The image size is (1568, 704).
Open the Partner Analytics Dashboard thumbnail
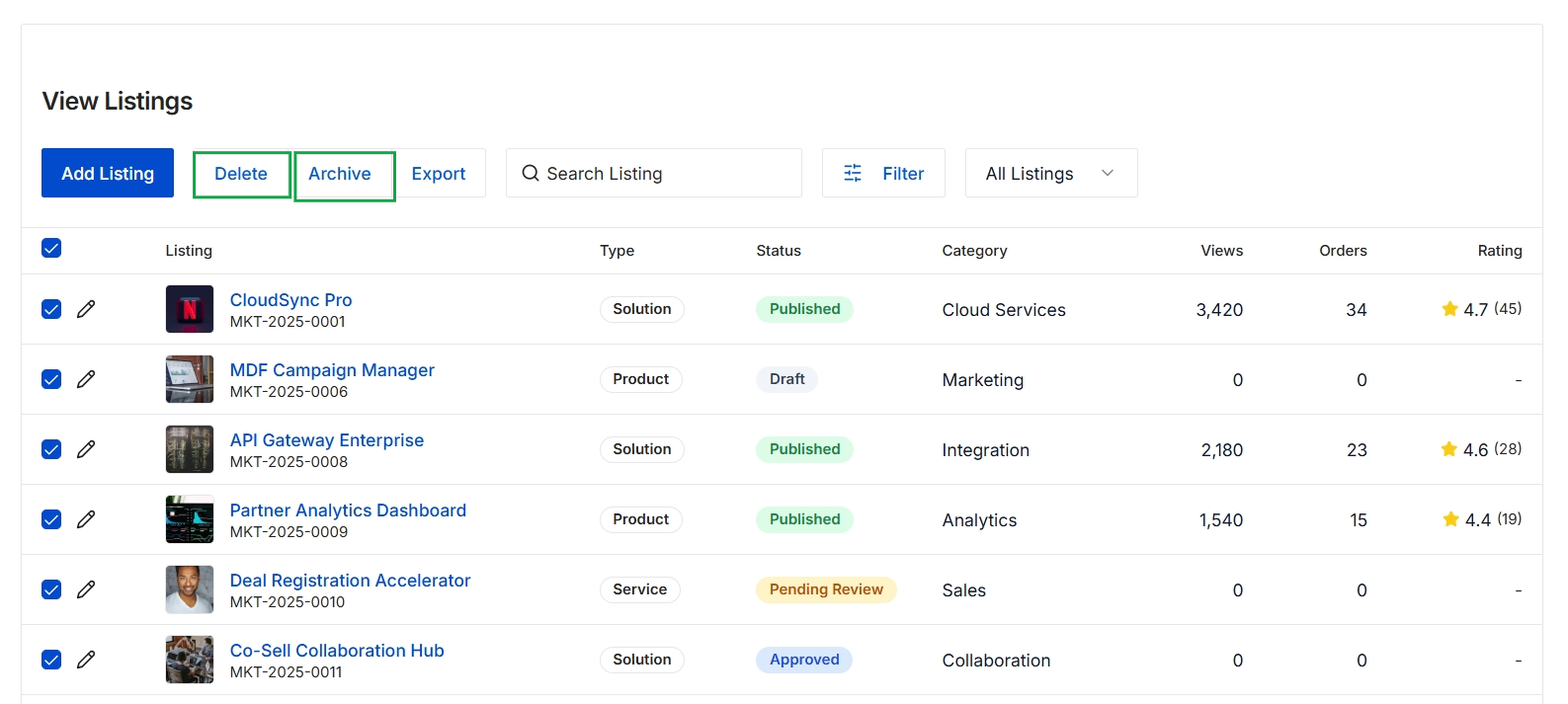coord(190,519)
